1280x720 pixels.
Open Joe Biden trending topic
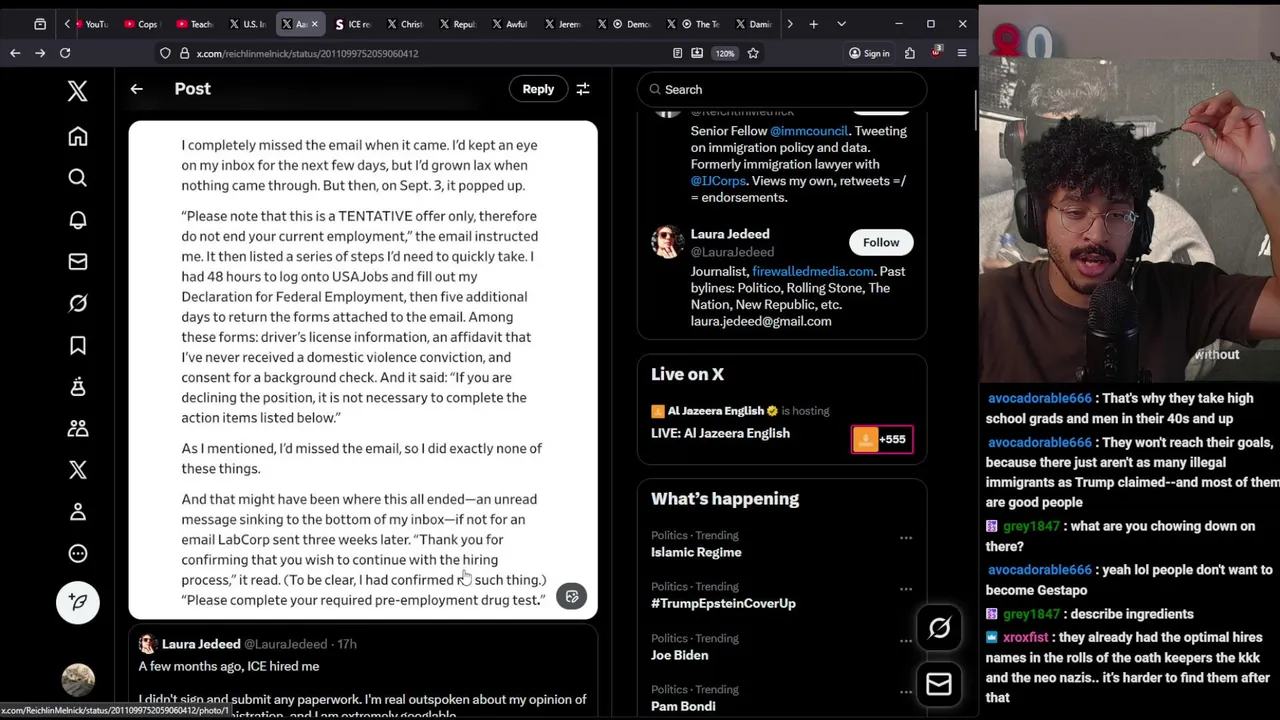[x=679, y=655]
